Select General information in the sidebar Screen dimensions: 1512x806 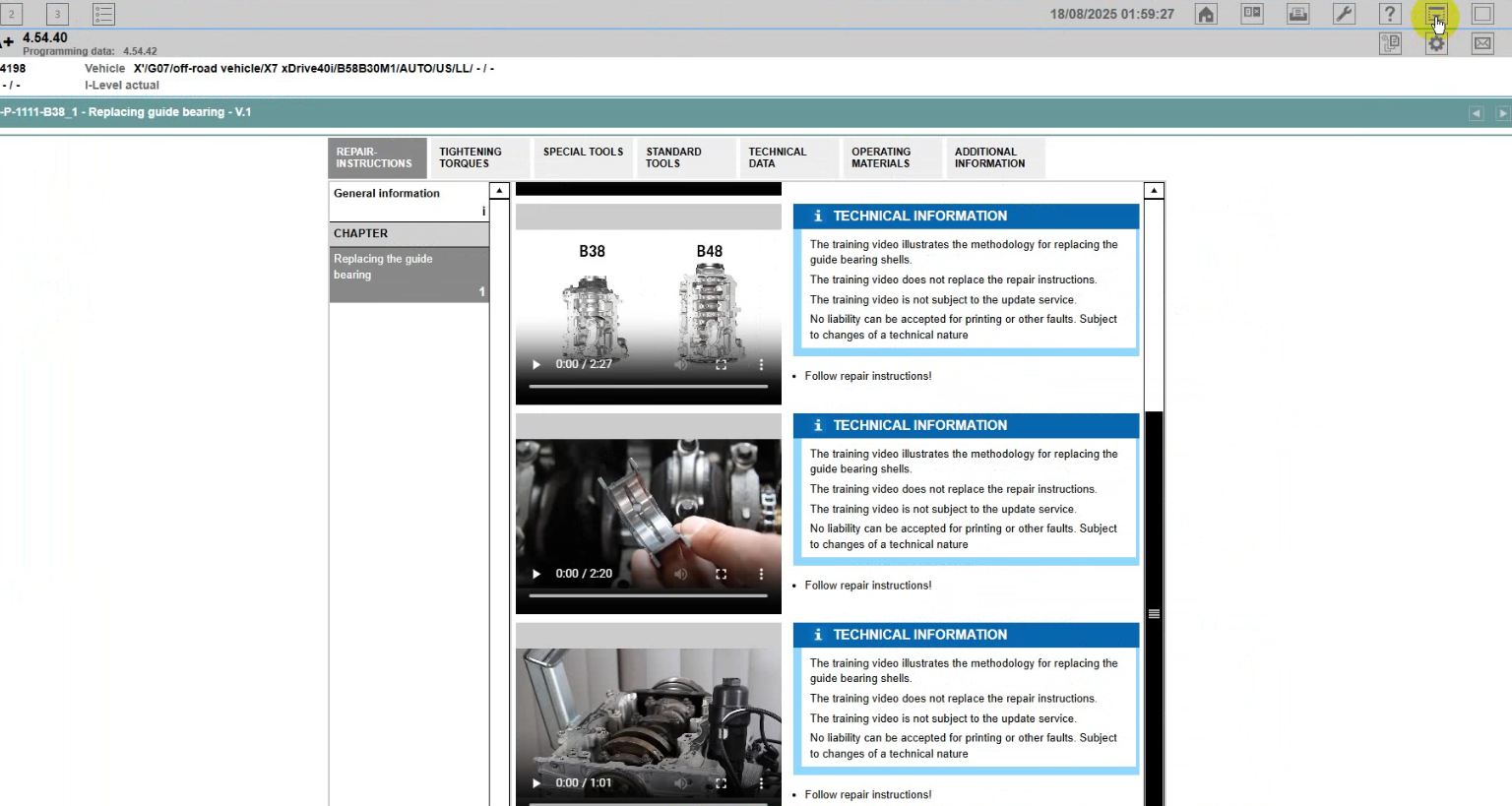pos(409,202)
